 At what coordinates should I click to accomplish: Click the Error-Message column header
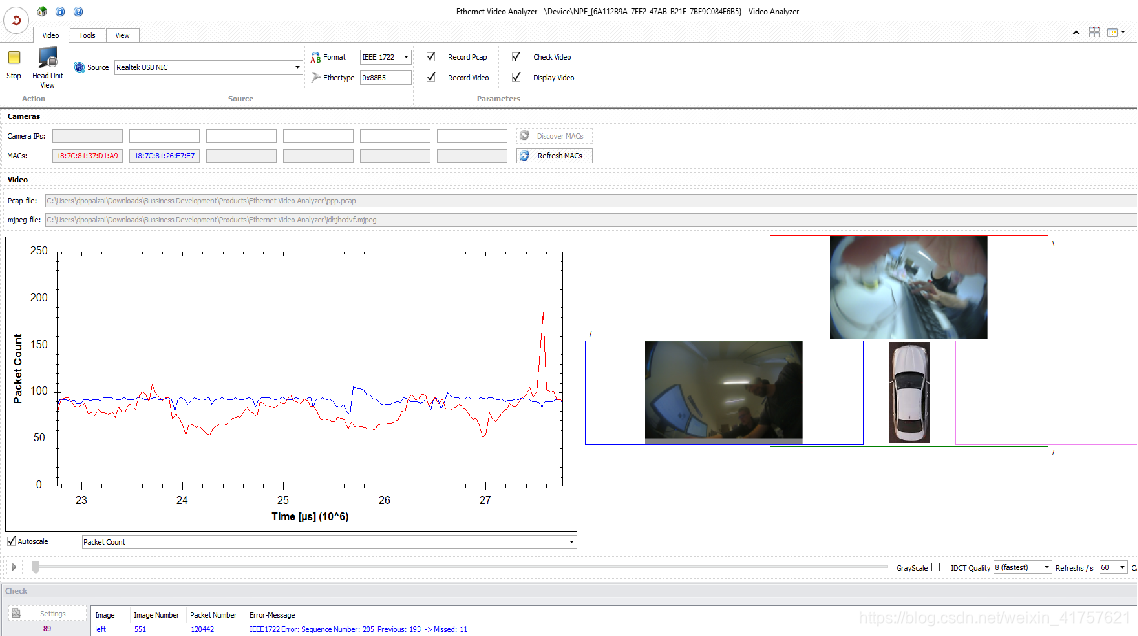coord(272,615)
